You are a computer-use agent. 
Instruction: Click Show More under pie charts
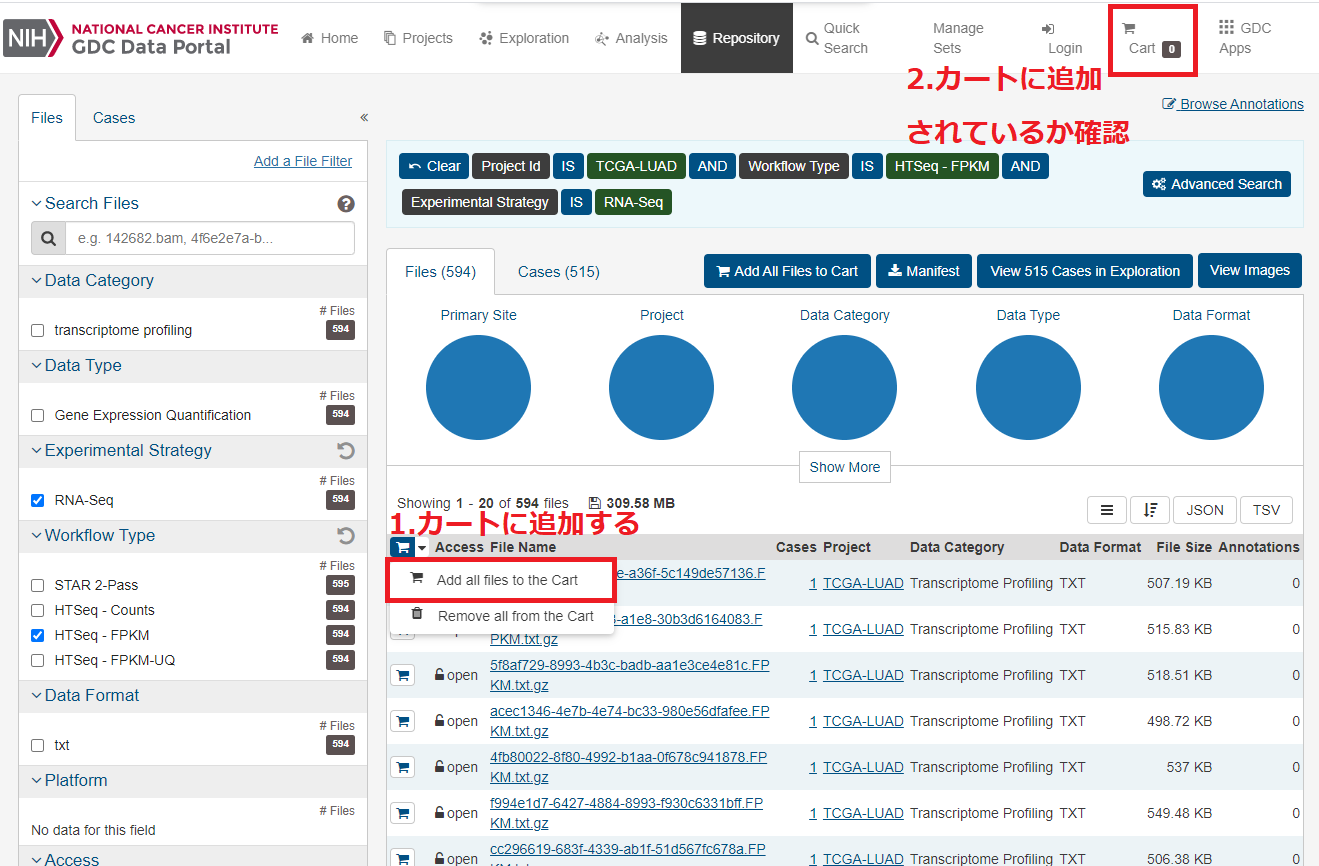click(x=845, y=467)
